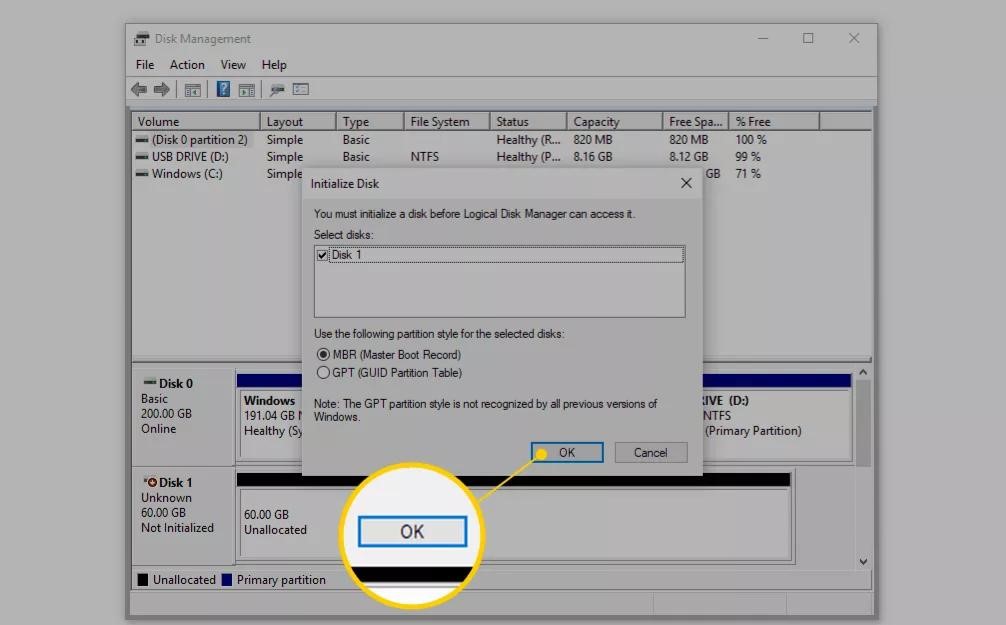Select the GPT (GUID Partition Table) option
Image resolution: width=1006 pixels, height=625 pixels.
[x=323, y=371]
